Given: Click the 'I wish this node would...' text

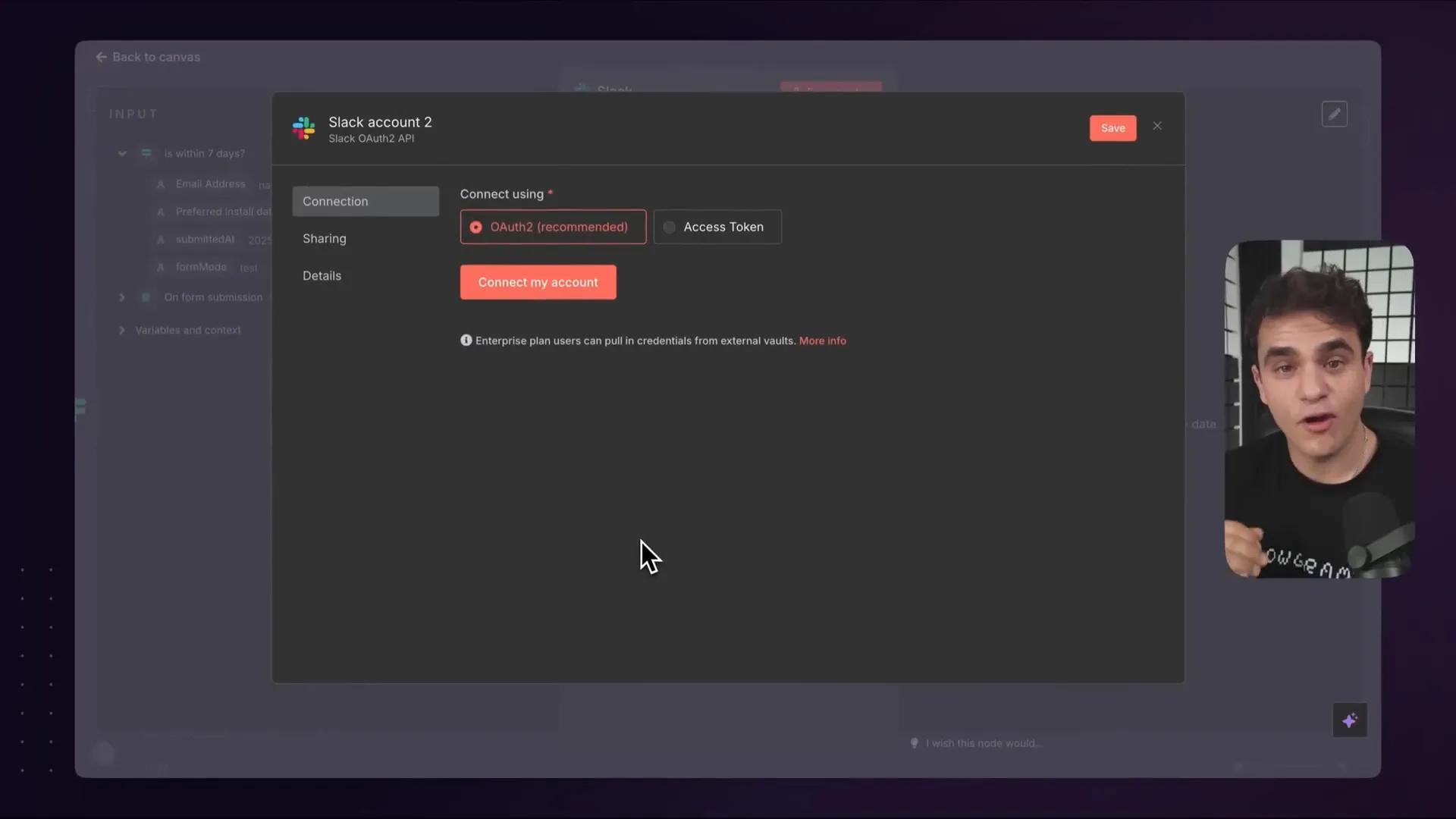Looking at the screenshot, I should (x=984, y=743).
